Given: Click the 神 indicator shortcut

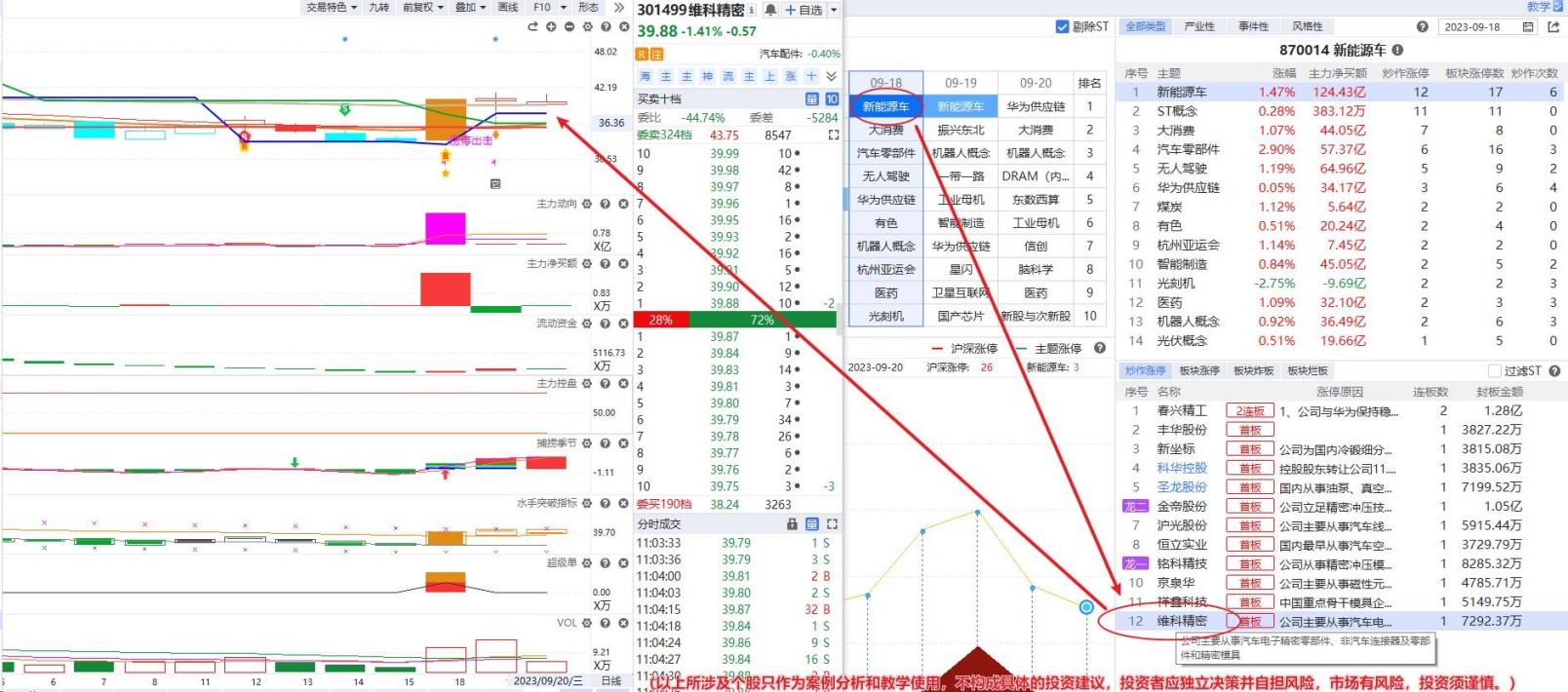Looking at the screenshot, I should [x=708, y=76].
